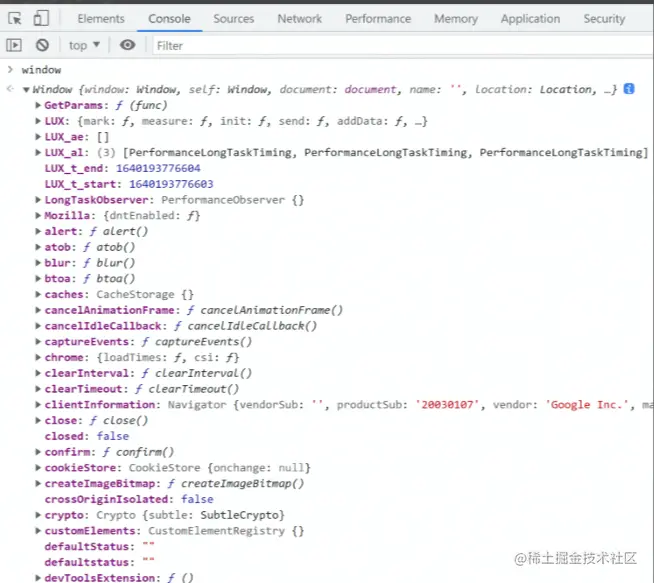
Task: Expand the alert function
Action: (x=38, y=231)
